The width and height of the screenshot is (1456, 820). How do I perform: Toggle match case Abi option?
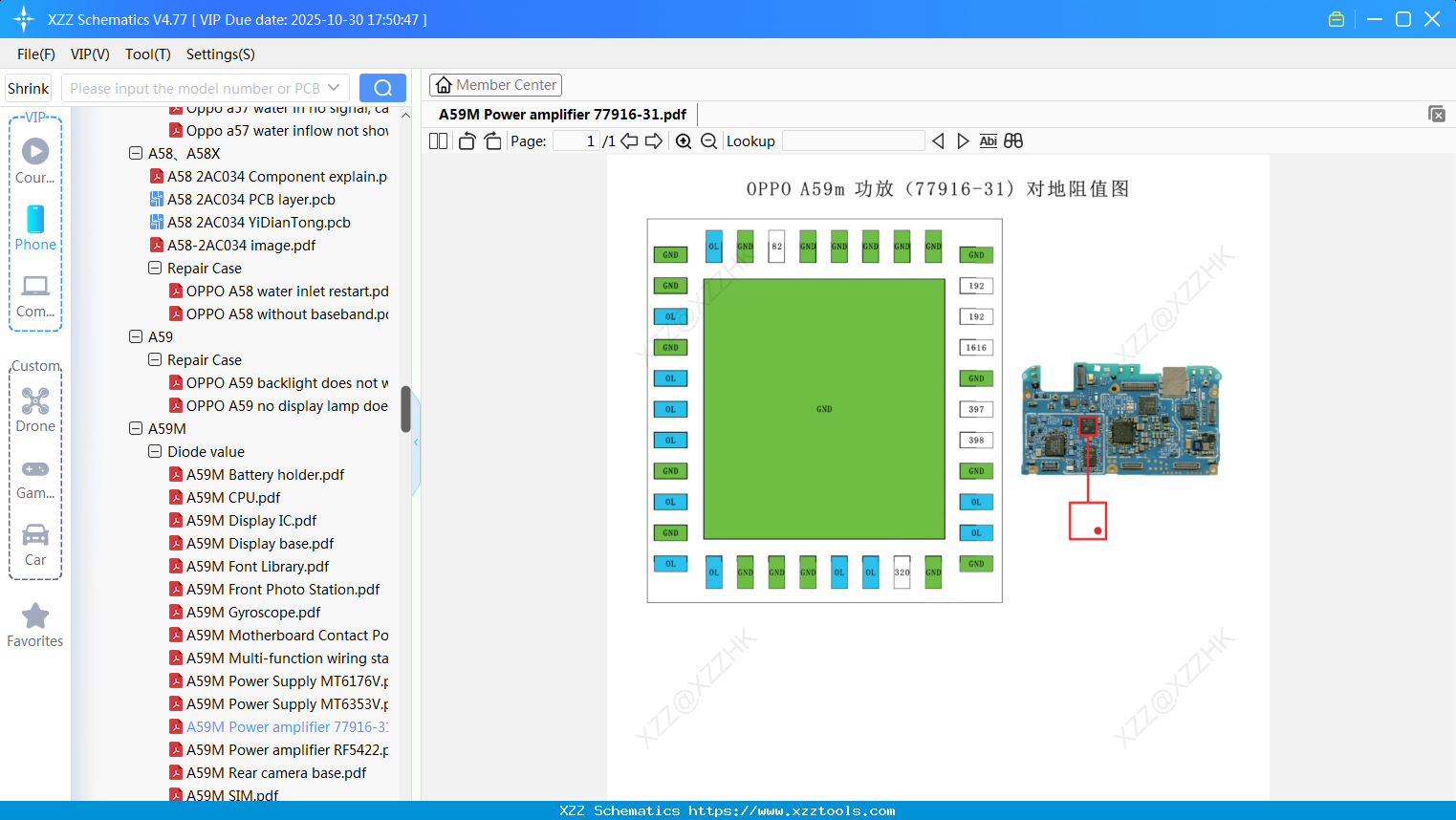989,141
